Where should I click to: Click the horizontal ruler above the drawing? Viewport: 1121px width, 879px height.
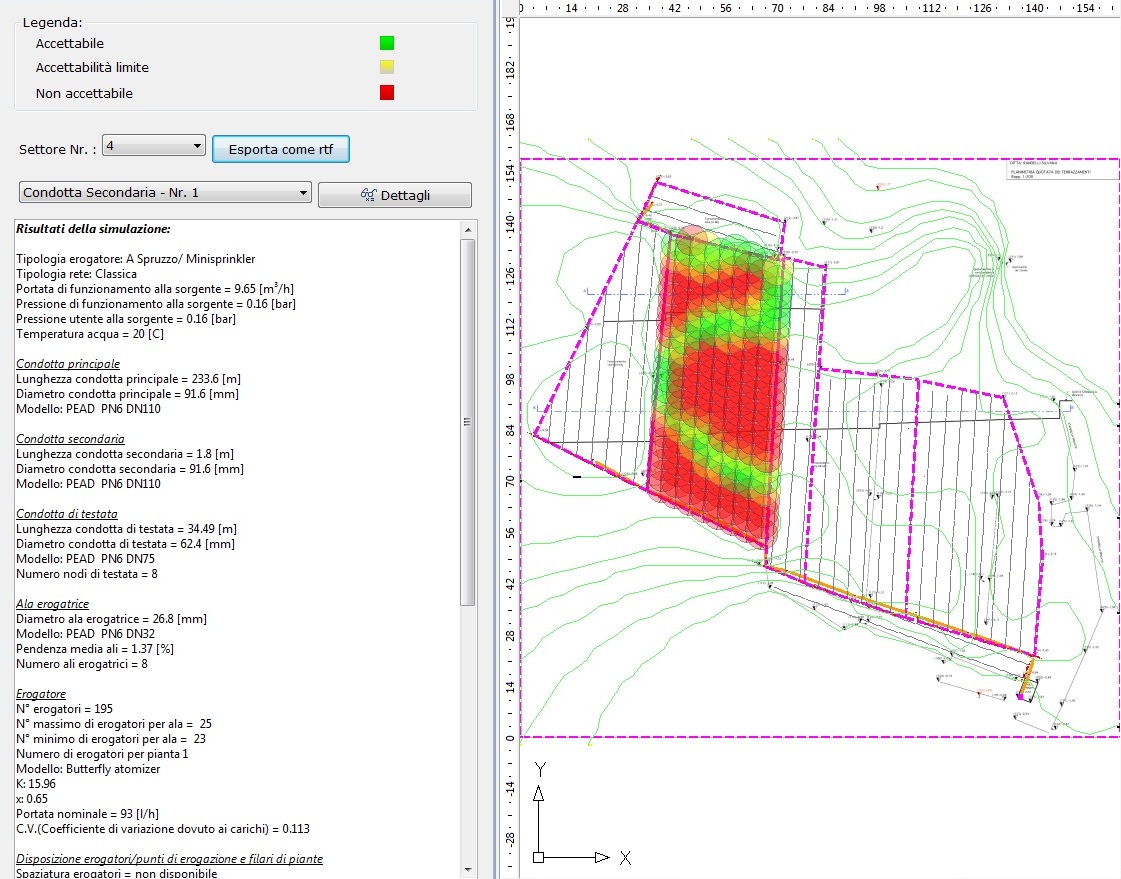coord(800,8)
